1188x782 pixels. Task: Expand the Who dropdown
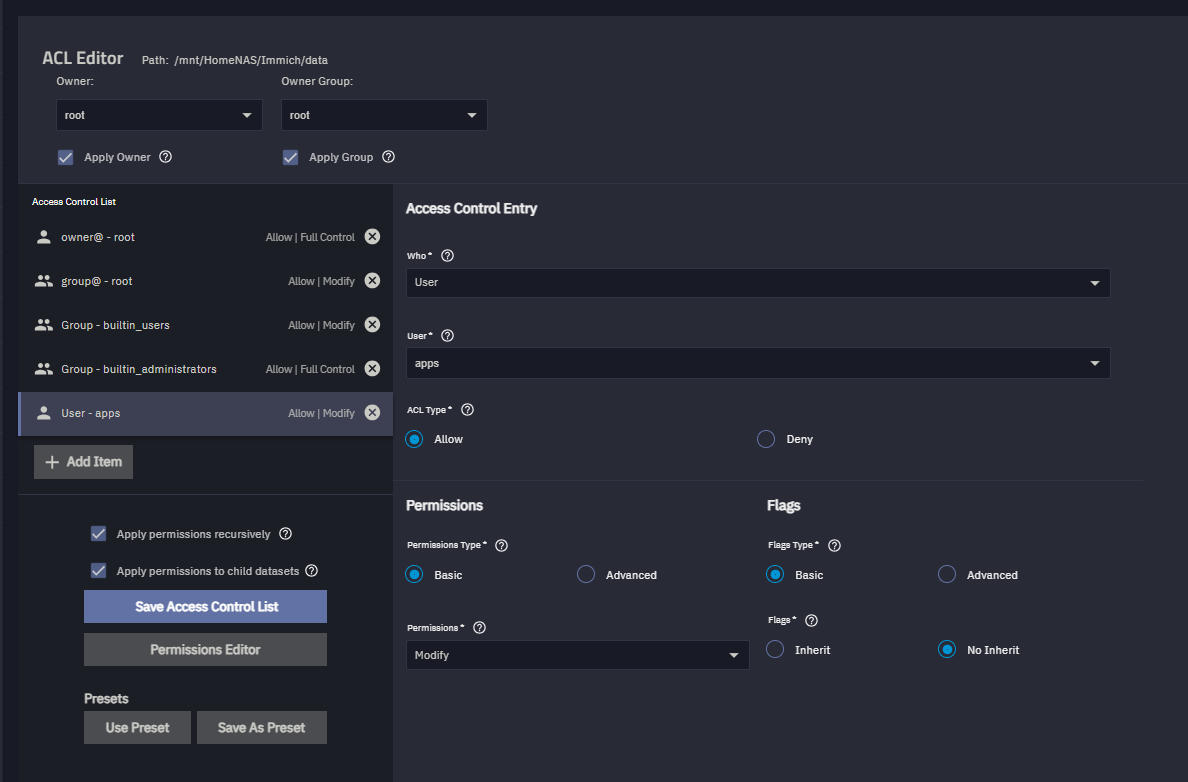(758, 283)
